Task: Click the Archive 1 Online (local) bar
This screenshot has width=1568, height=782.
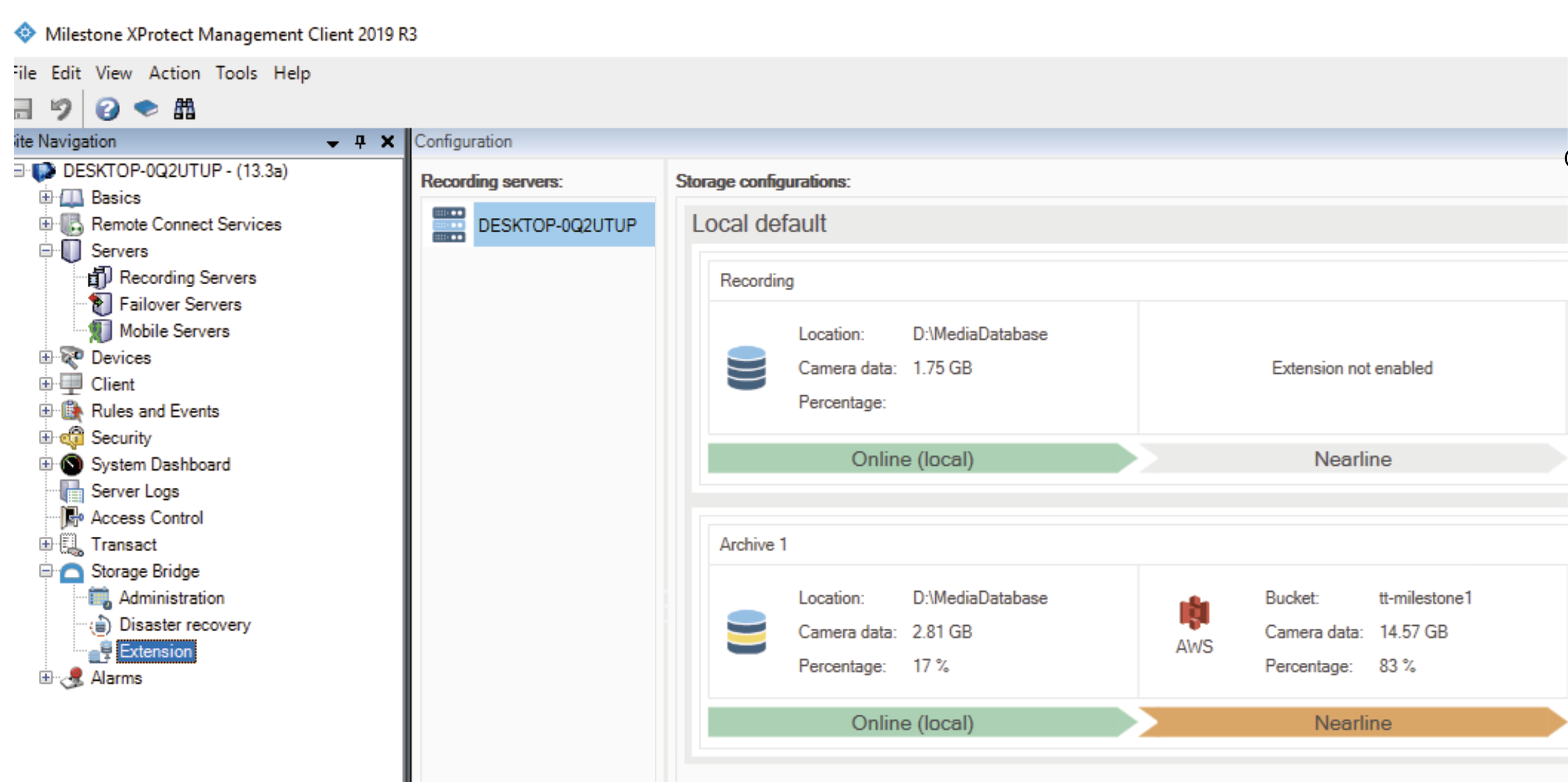Action: click(x=922, y=722)
